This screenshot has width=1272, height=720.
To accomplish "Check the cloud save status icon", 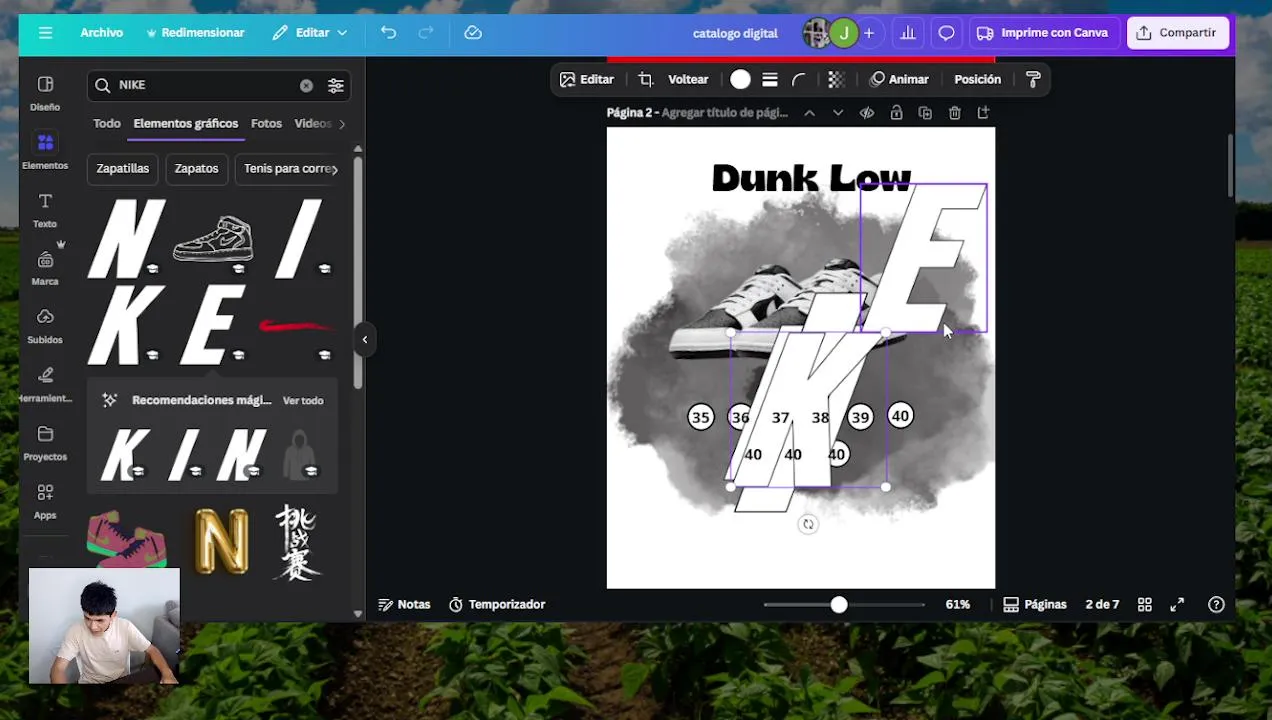I will click(x=473, y=33).
